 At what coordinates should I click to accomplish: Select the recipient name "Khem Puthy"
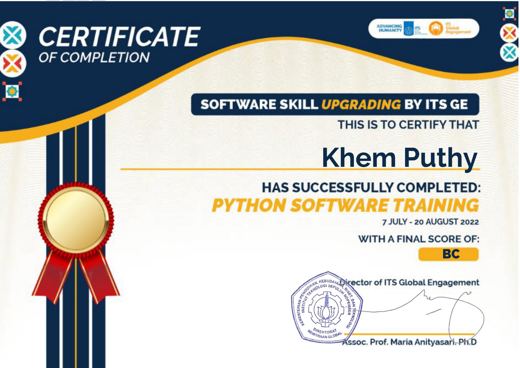pos(399,158)
